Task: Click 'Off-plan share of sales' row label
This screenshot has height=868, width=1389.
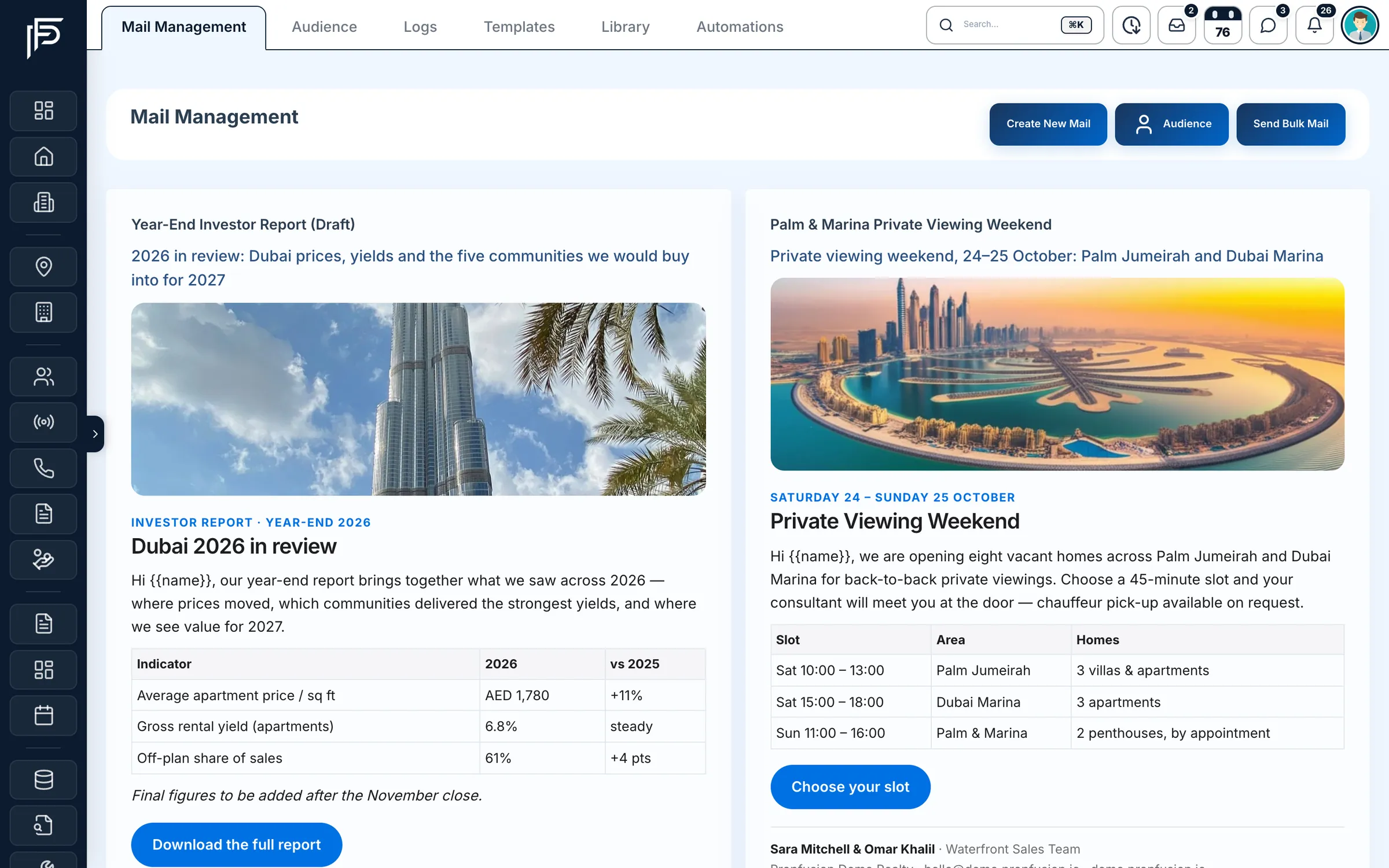Action: [x=210, y=758]
